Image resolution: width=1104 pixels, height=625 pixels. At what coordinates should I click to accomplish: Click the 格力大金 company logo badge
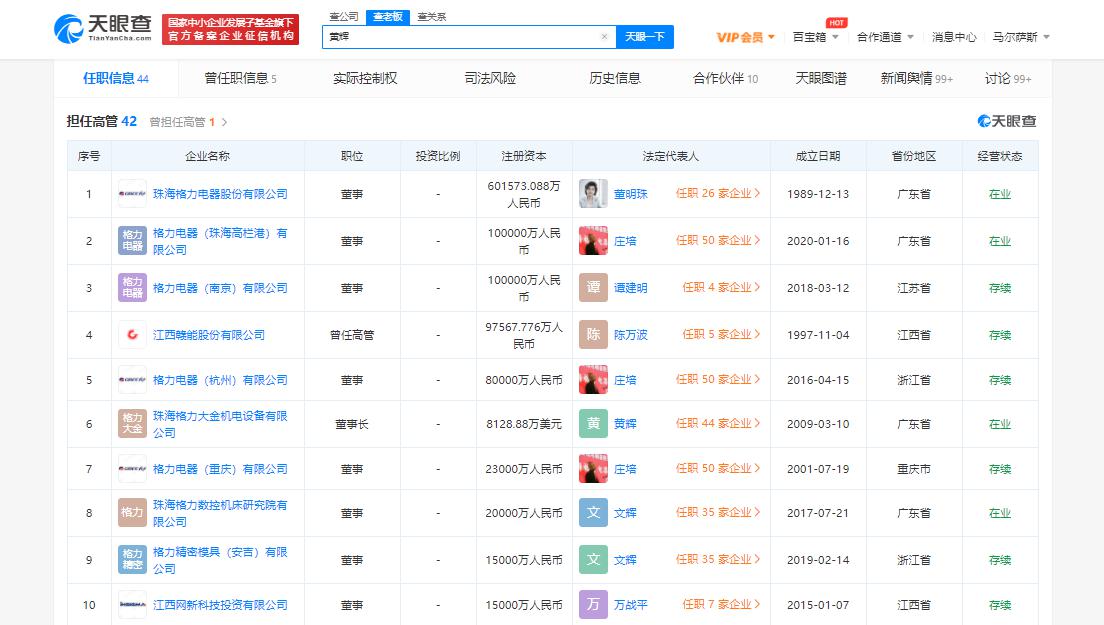point(132,424)
